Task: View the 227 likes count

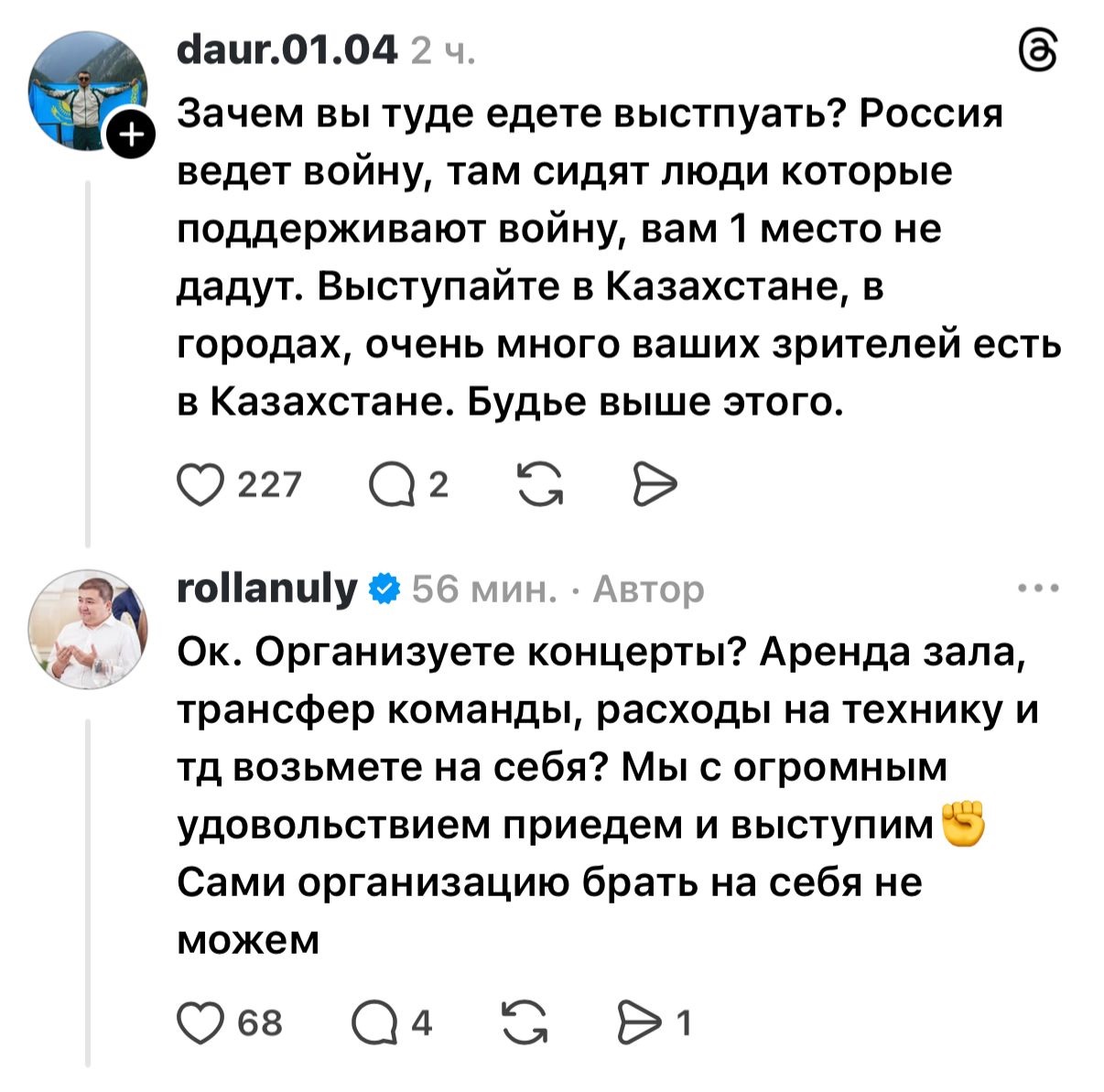Action: click(269, 484)
